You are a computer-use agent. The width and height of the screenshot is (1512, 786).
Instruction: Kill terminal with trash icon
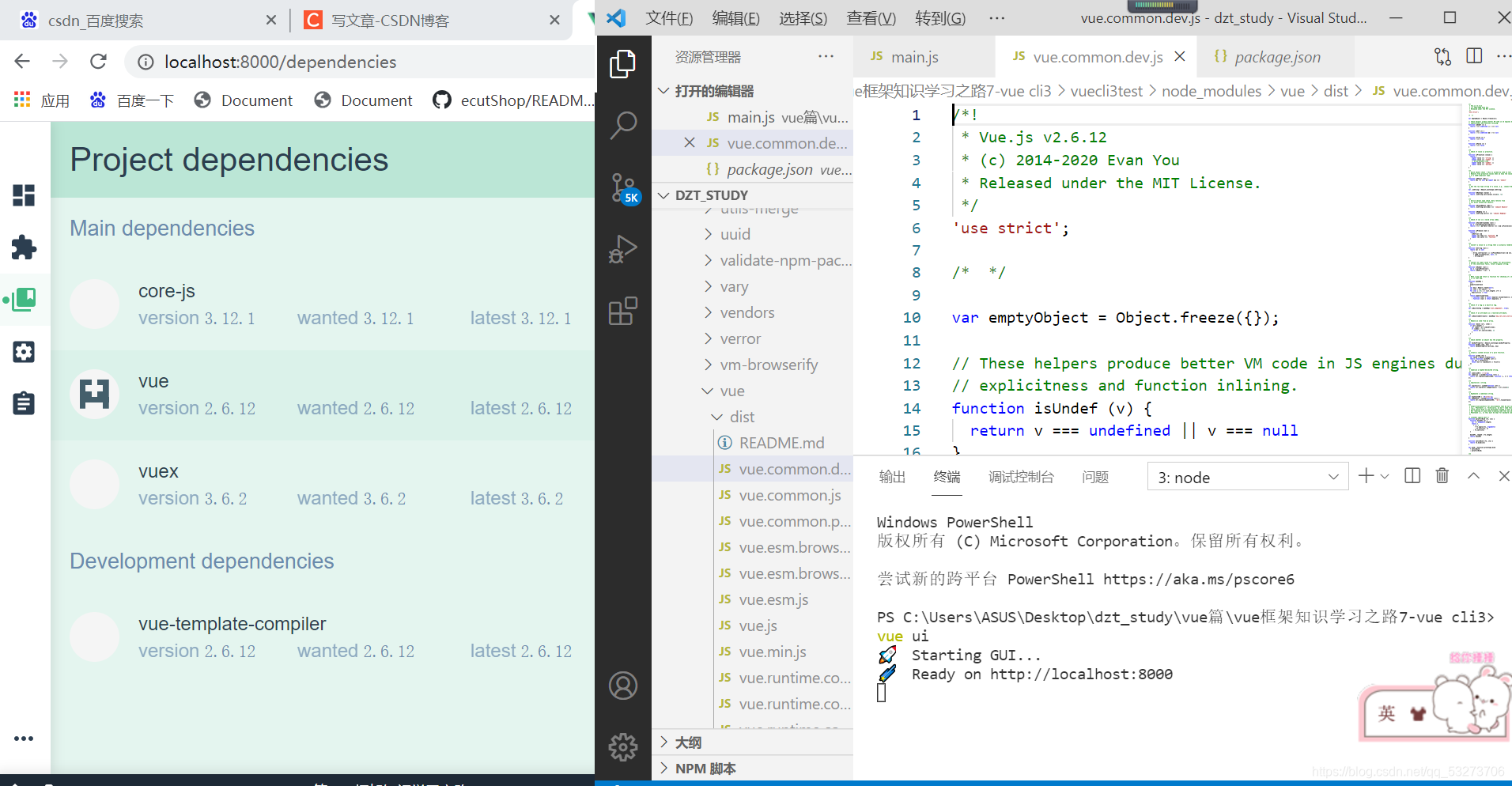pos(1442,476)
